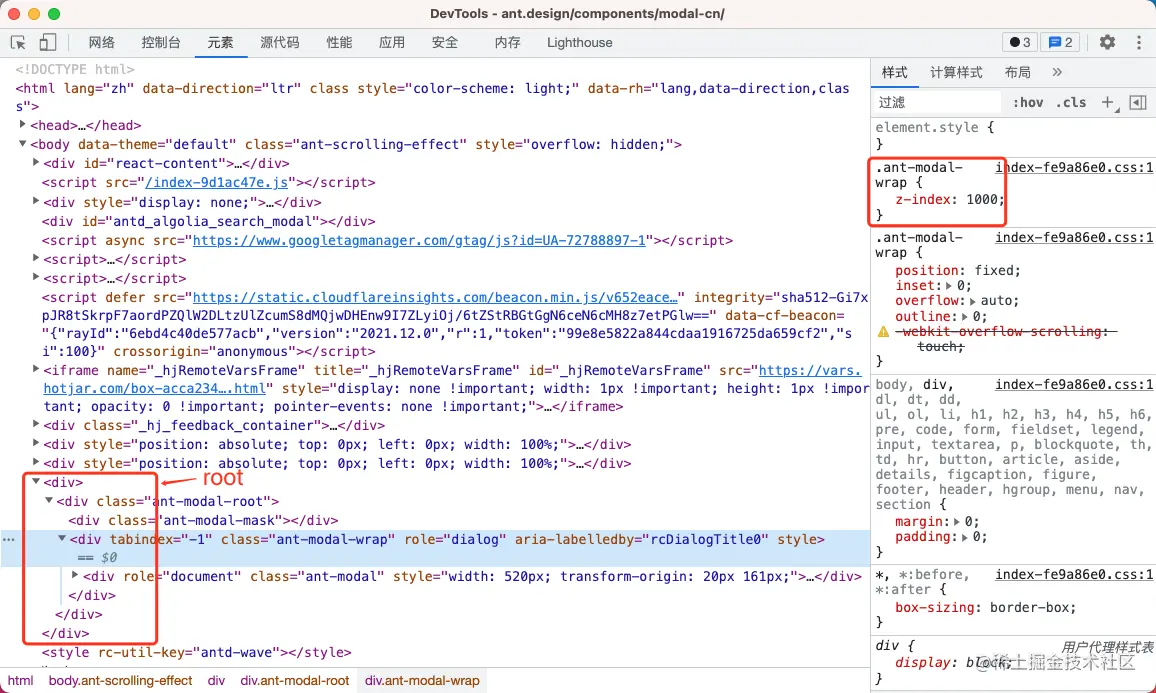Edit the box-sizing border-box value
Screen dimensions: 1156x693
tap(1028, 607)
